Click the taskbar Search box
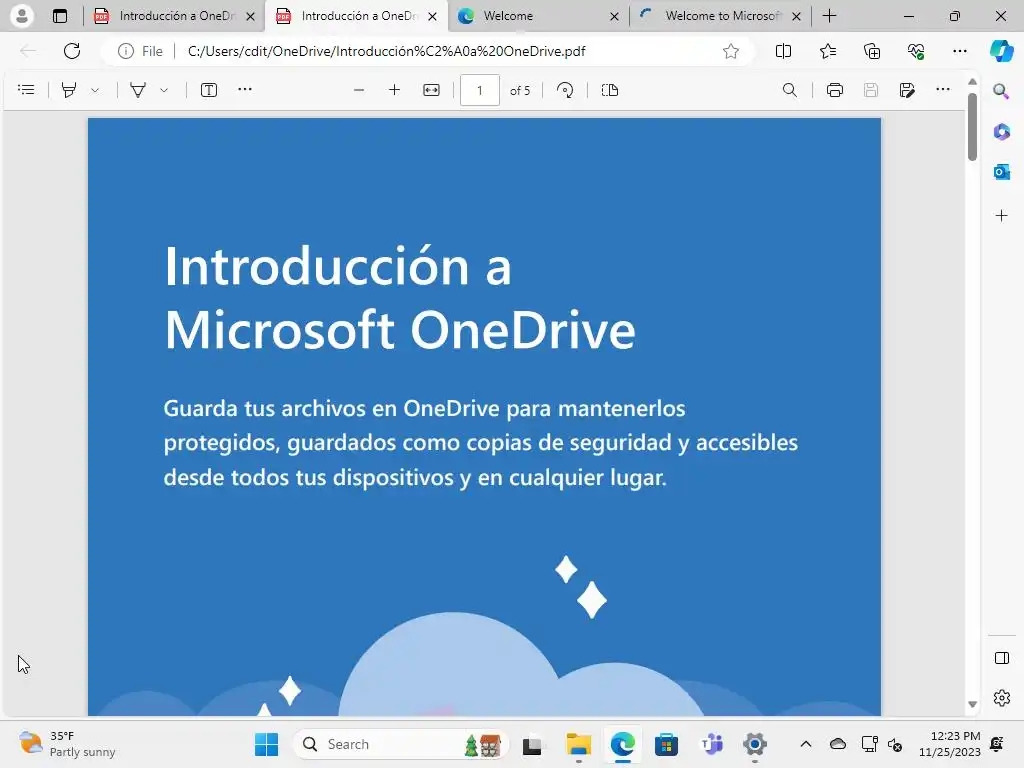The height and width of the screenshot is (768, 1024). (x=400, y=744)
